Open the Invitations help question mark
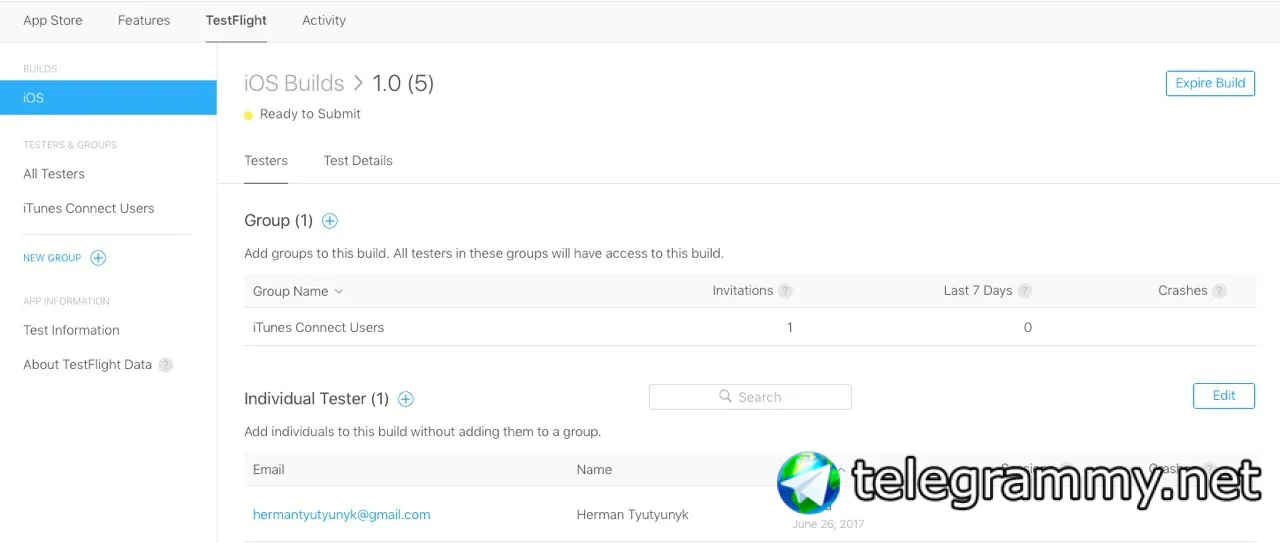Image resolution: width=1280 pixels, height=543 pixels. (x=786, y=291)
